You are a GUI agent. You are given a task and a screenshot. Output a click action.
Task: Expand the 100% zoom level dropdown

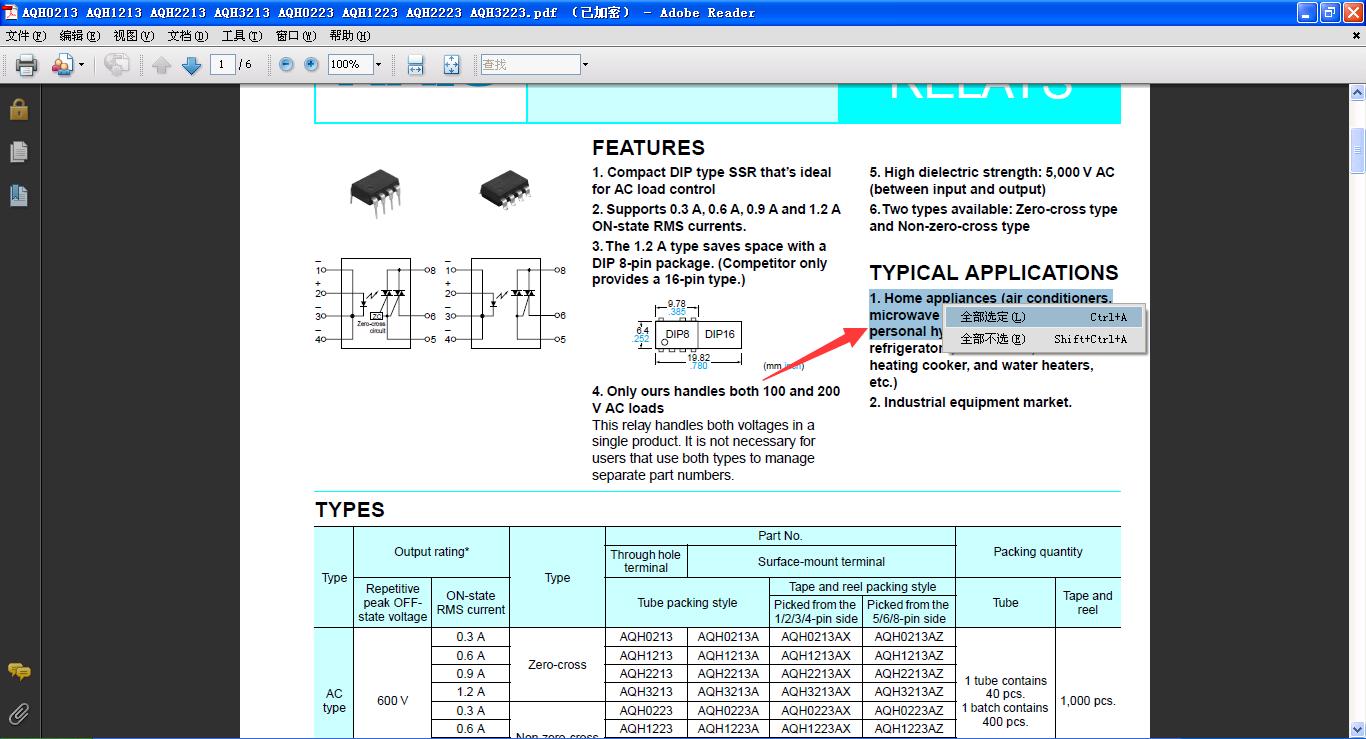(x=378, y=65)
